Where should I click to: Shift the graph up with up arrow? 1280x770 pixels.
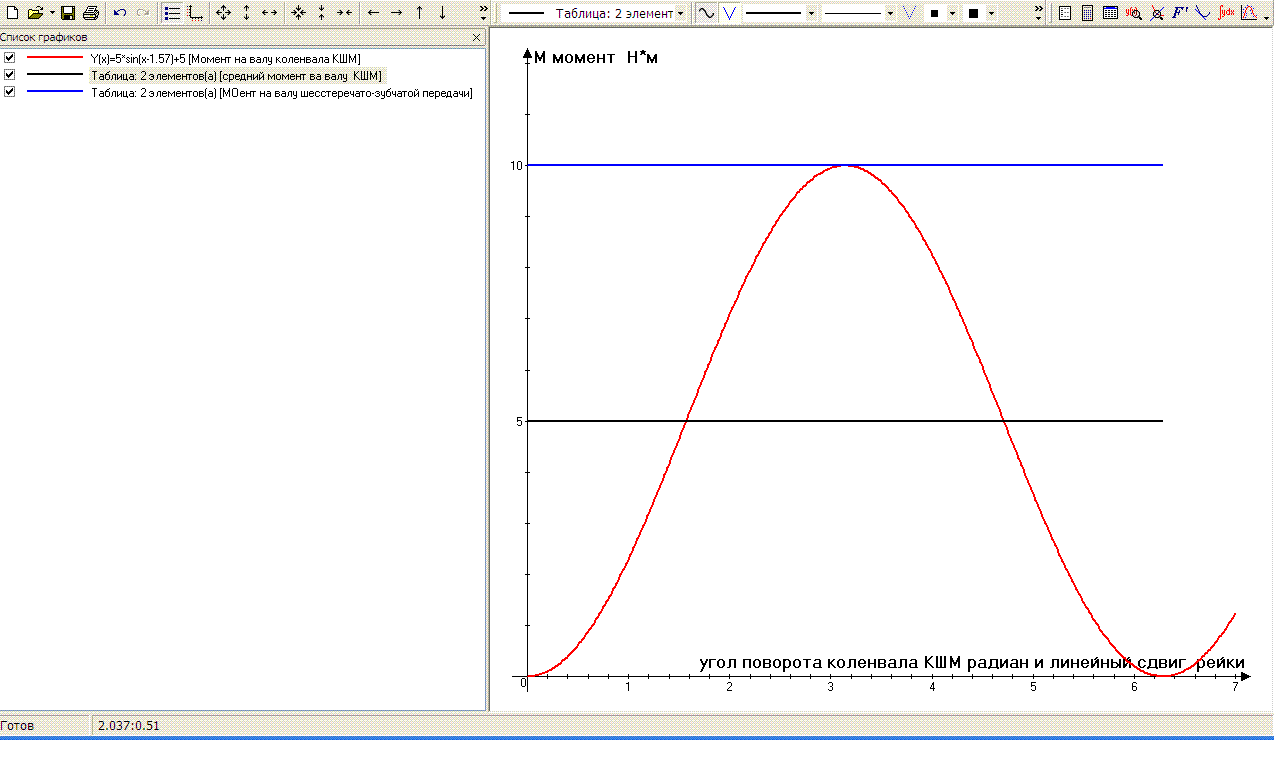pyautogui.click(x=419, y=13)
